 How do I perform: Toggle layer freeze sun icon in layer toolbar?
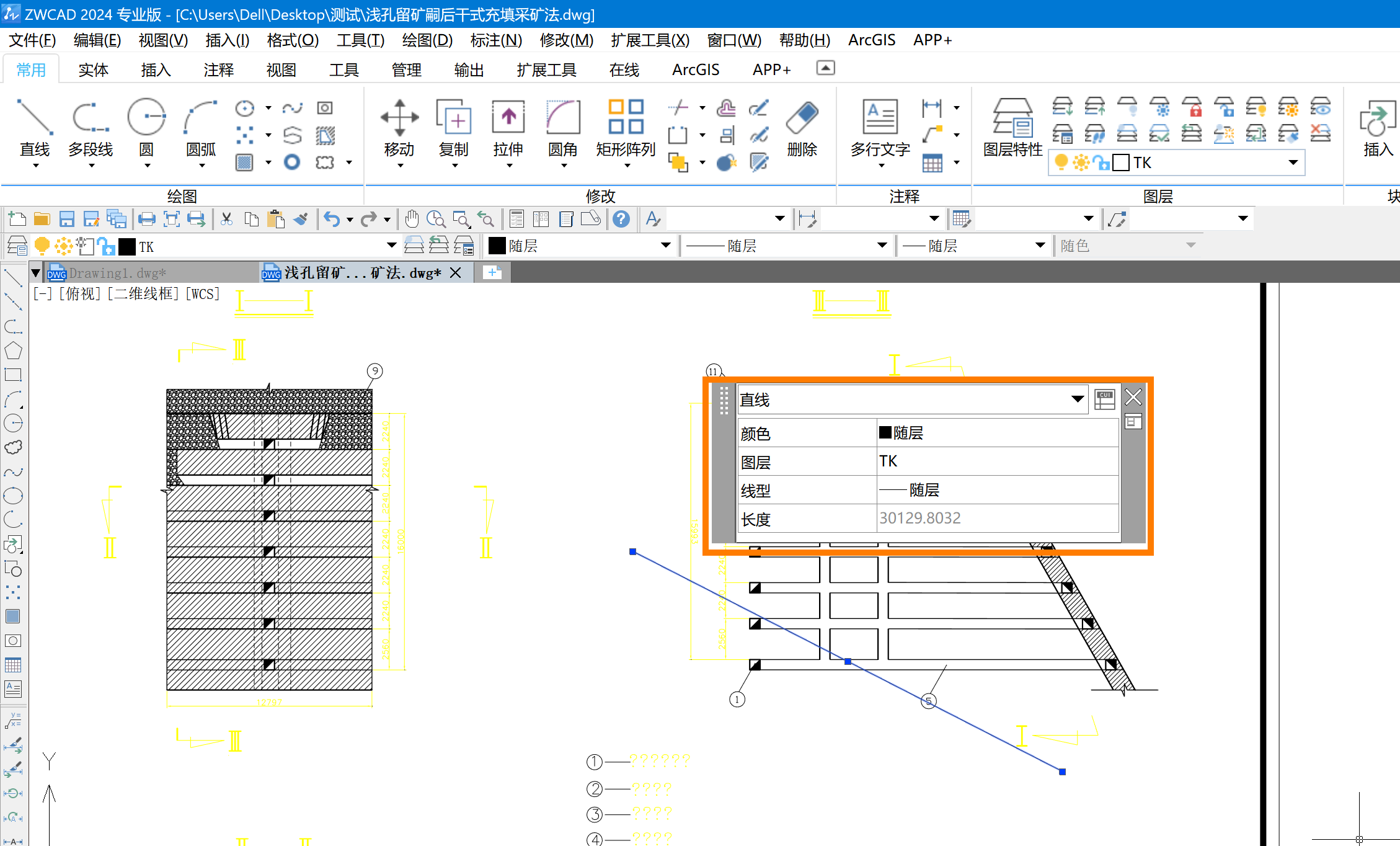(x=63, y=246)
